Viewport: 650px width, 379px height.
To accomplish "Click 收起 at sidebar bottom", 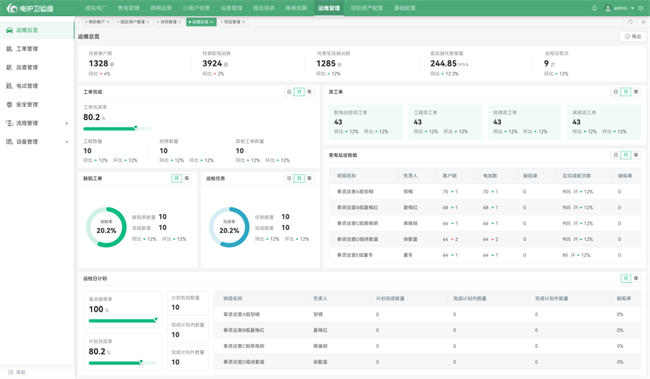I will coord(21,372).
